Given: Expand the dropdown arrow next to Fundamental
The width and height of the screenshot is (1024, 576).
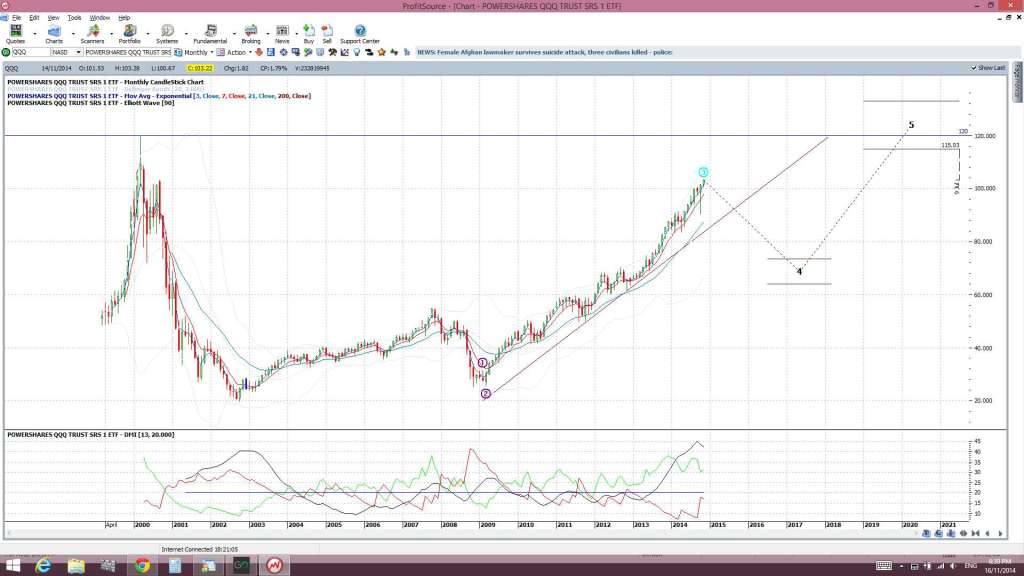Looking at the screenshot, I should point(234,33).
